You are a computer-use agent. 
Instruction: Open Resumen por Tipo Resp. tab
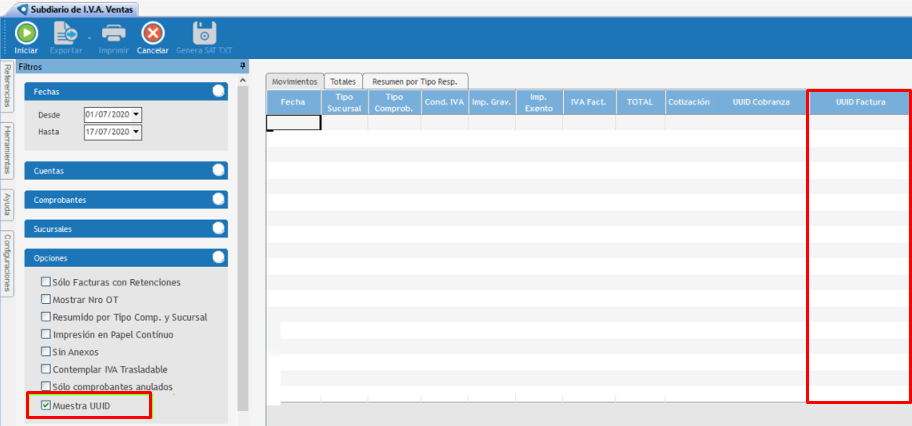click(x=416, y=81)
